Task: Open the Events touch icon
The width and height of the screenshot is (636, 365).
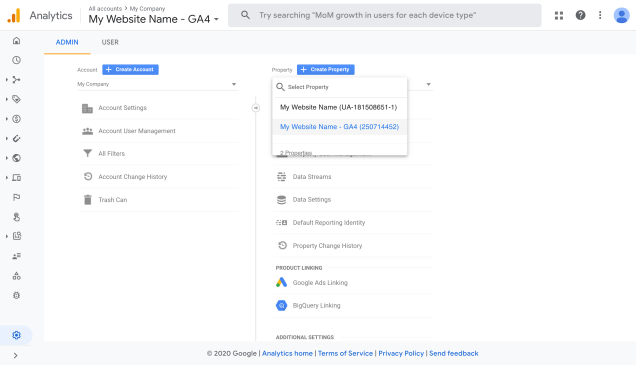Action: click(16, 217)
